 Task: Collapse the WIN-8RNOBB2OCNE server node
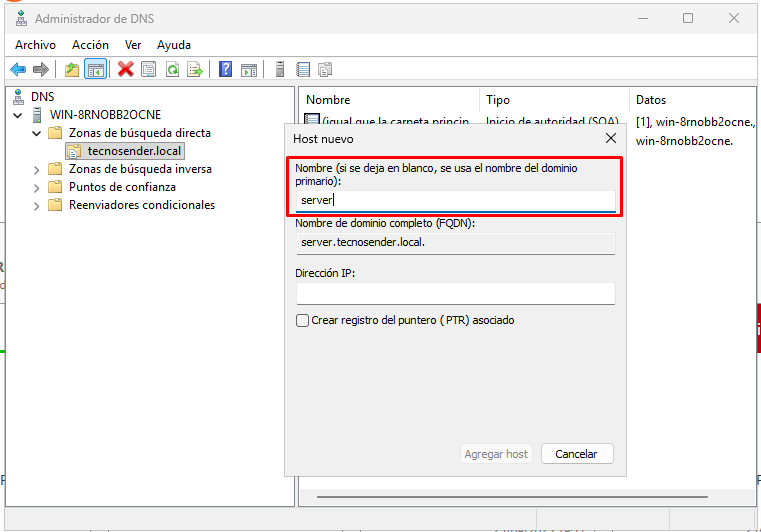[18, 115]
